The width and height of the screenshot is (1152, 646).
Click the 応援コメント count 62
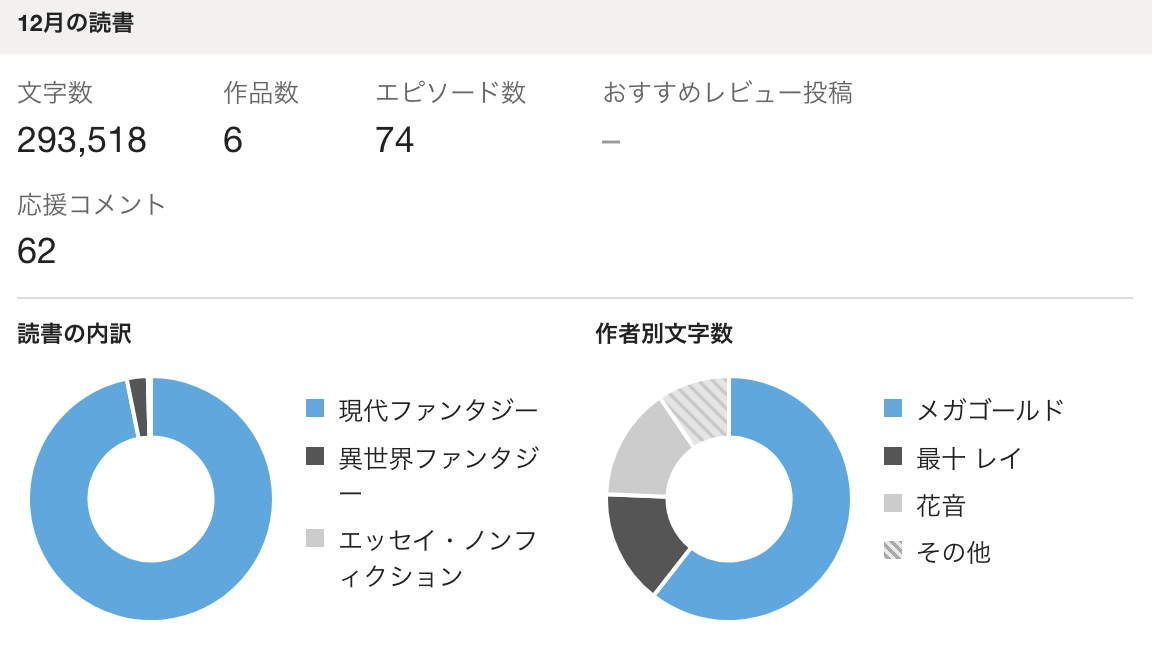tap(37, 251)
